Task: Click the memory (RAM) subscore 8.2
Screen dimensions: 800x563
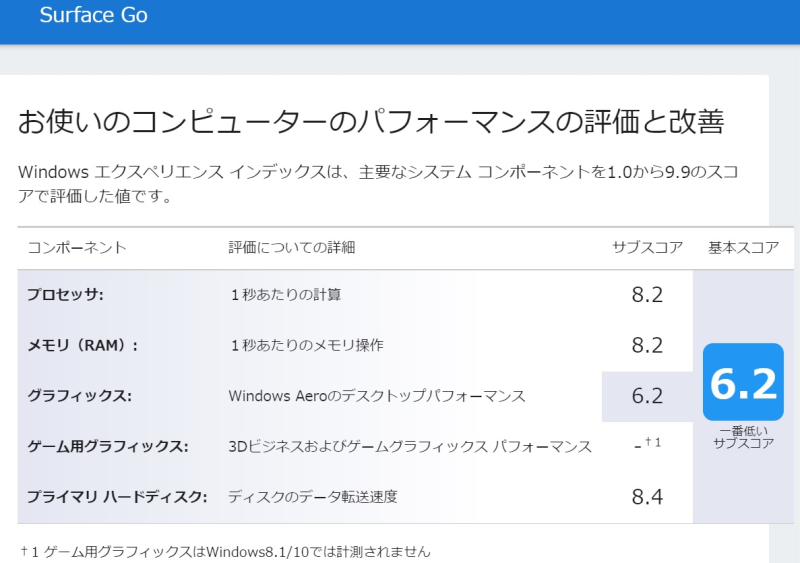Action: click(x=647, y=345)
